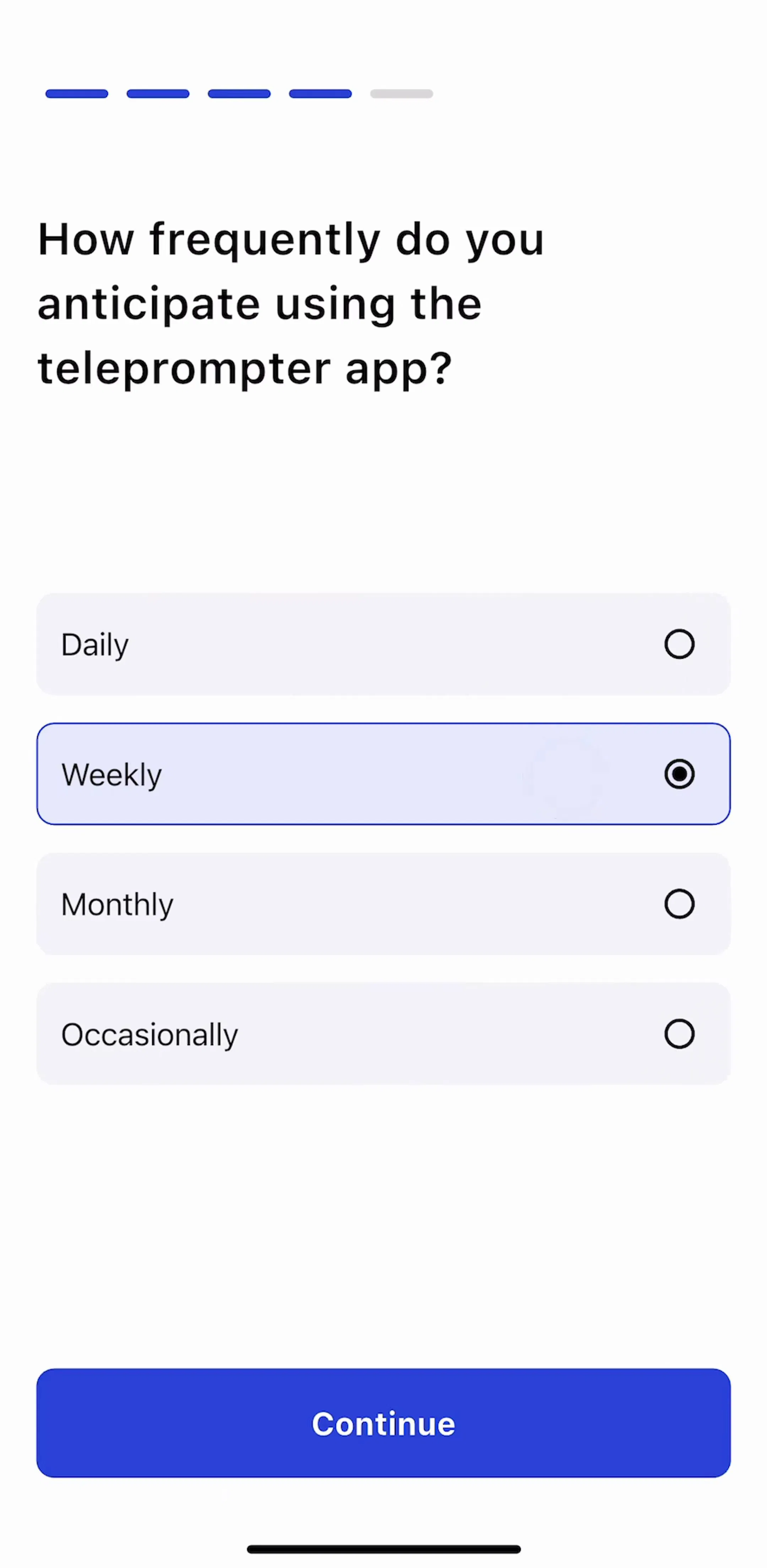Tap the Monthly text label
The height and width of the screenshot is (1568, 767).
click(118, 905)
